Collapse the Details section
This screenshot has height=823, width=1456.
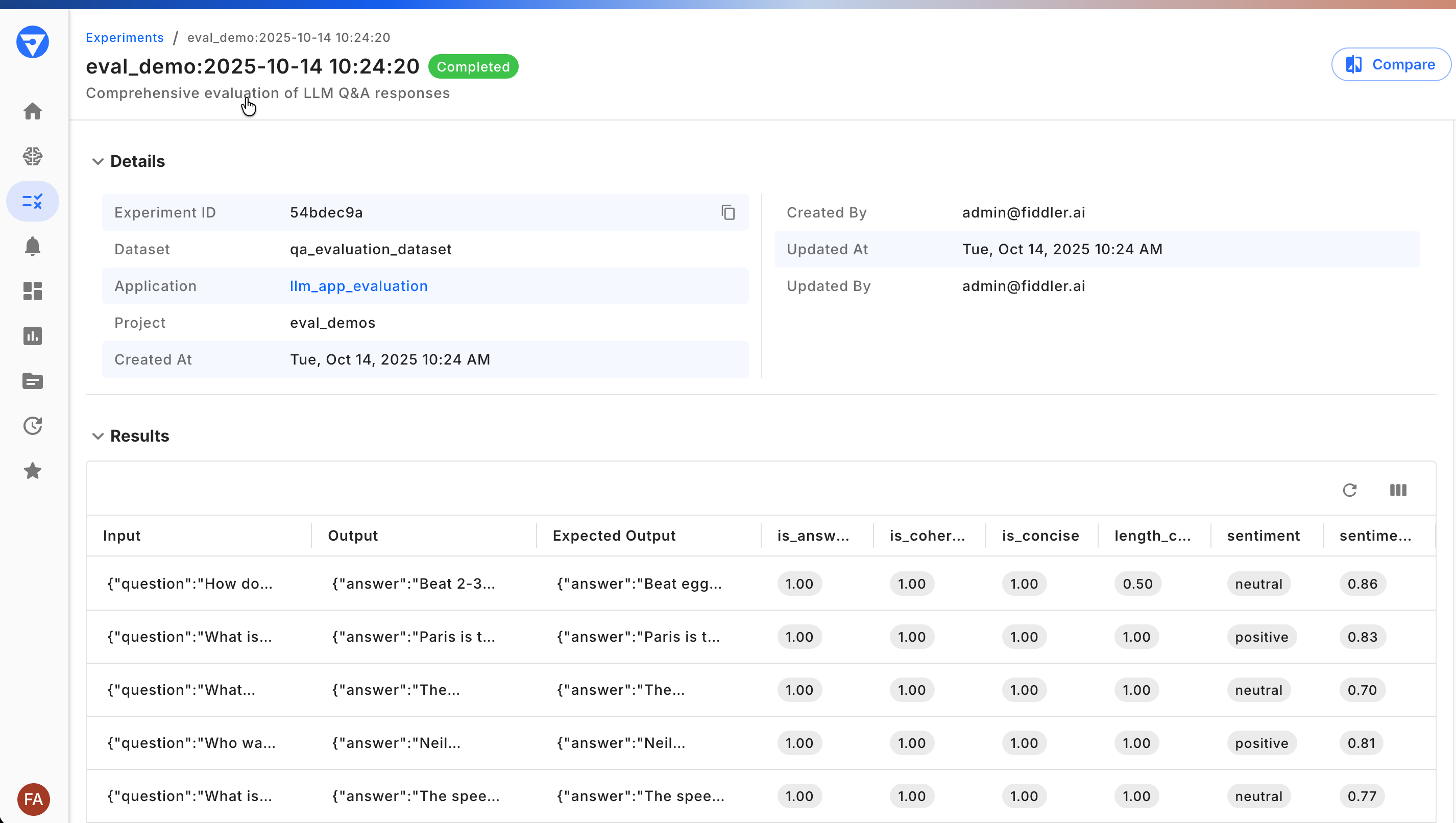[x=97, y=161]
